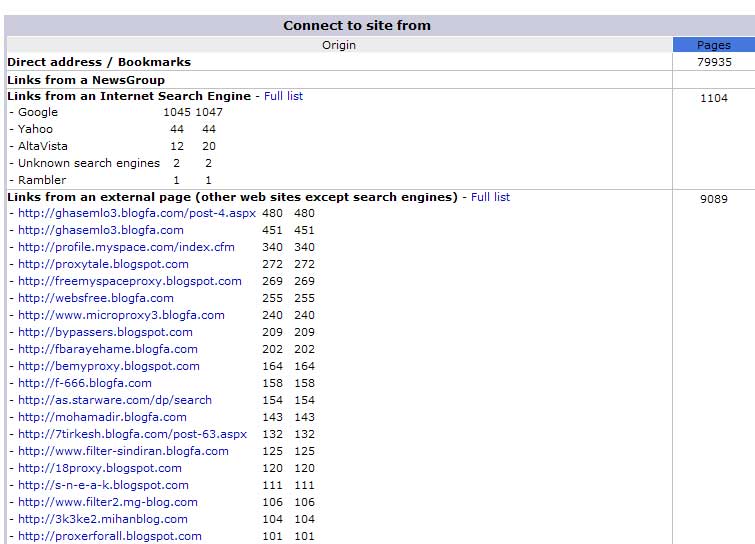
Task: Click the bemyproxy.blogspot.com link
Action: (x=109, y=366)
